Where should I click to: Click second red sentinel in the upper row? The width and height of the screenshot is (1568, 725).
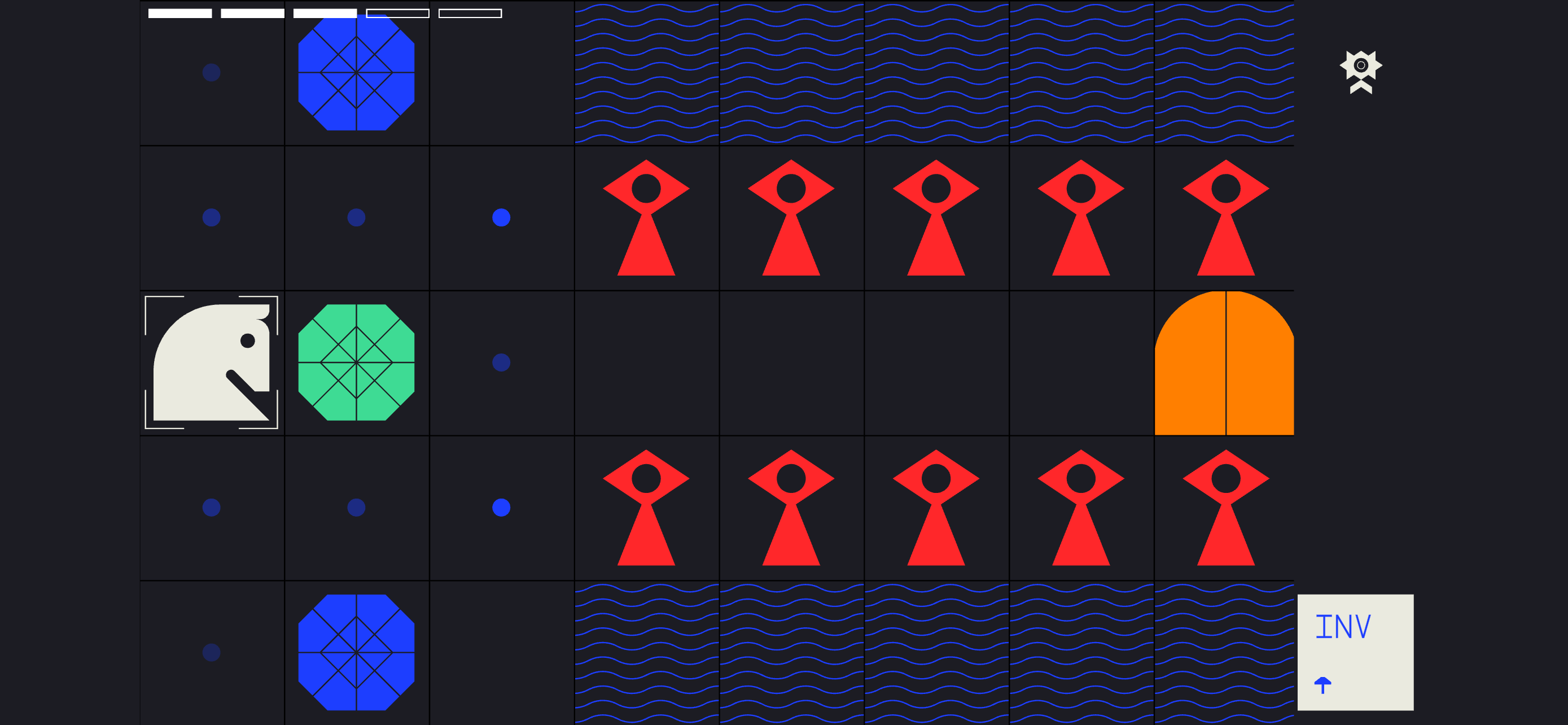click(x=791, y=217)
